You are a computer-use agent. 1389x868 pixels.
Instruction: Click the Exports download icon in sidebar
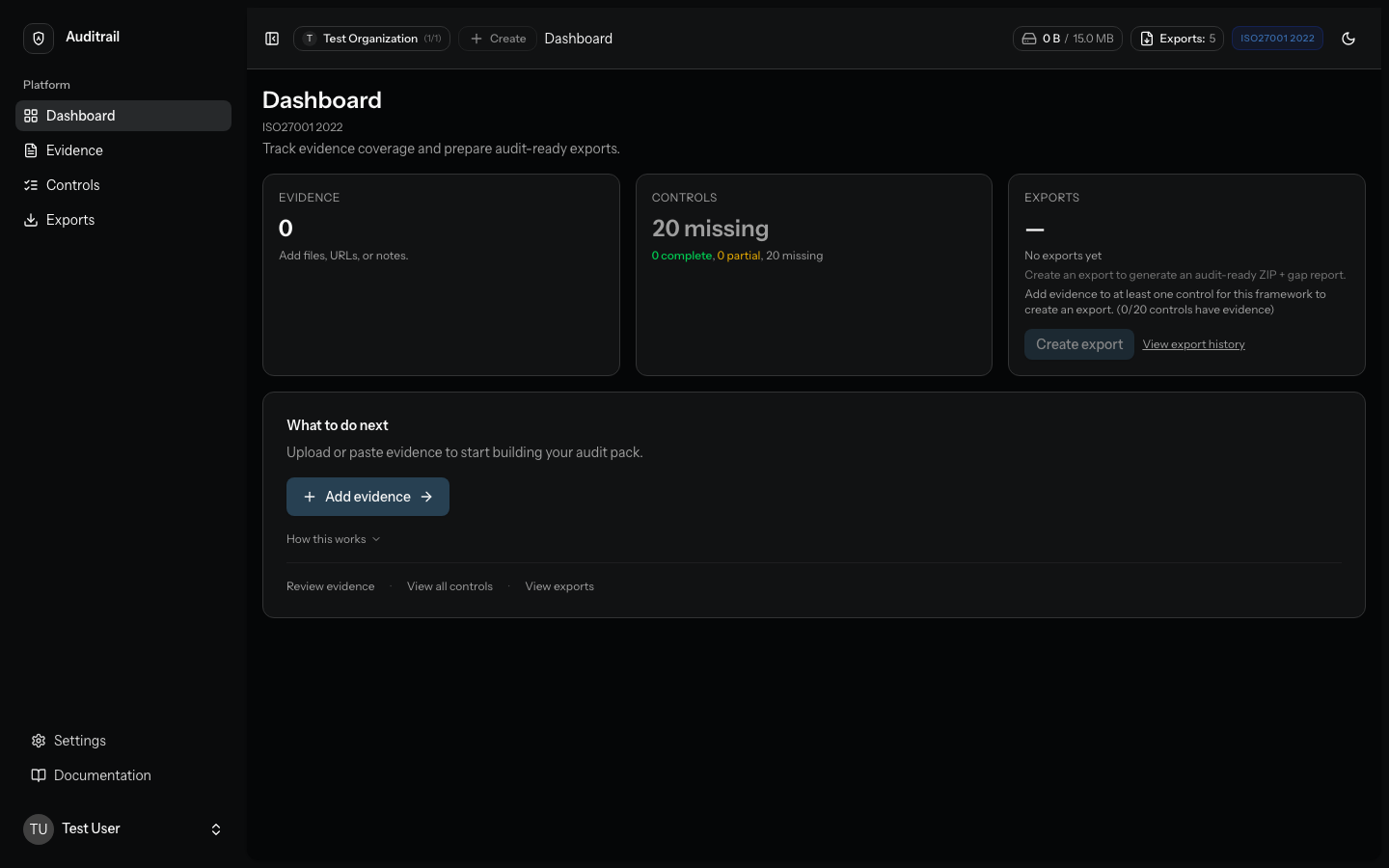[31, 219]
